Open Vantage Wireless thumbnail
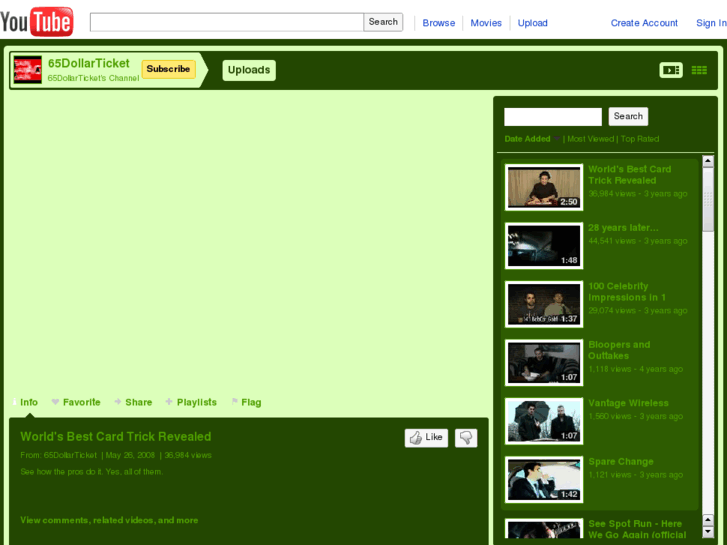The width and height of the screenshot is (727, 545). (x=544, y=421)
